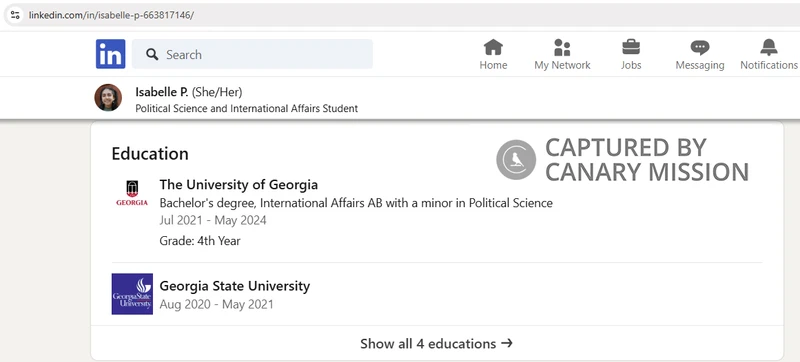Click the magnifier icon in Search box

[152, 54]
